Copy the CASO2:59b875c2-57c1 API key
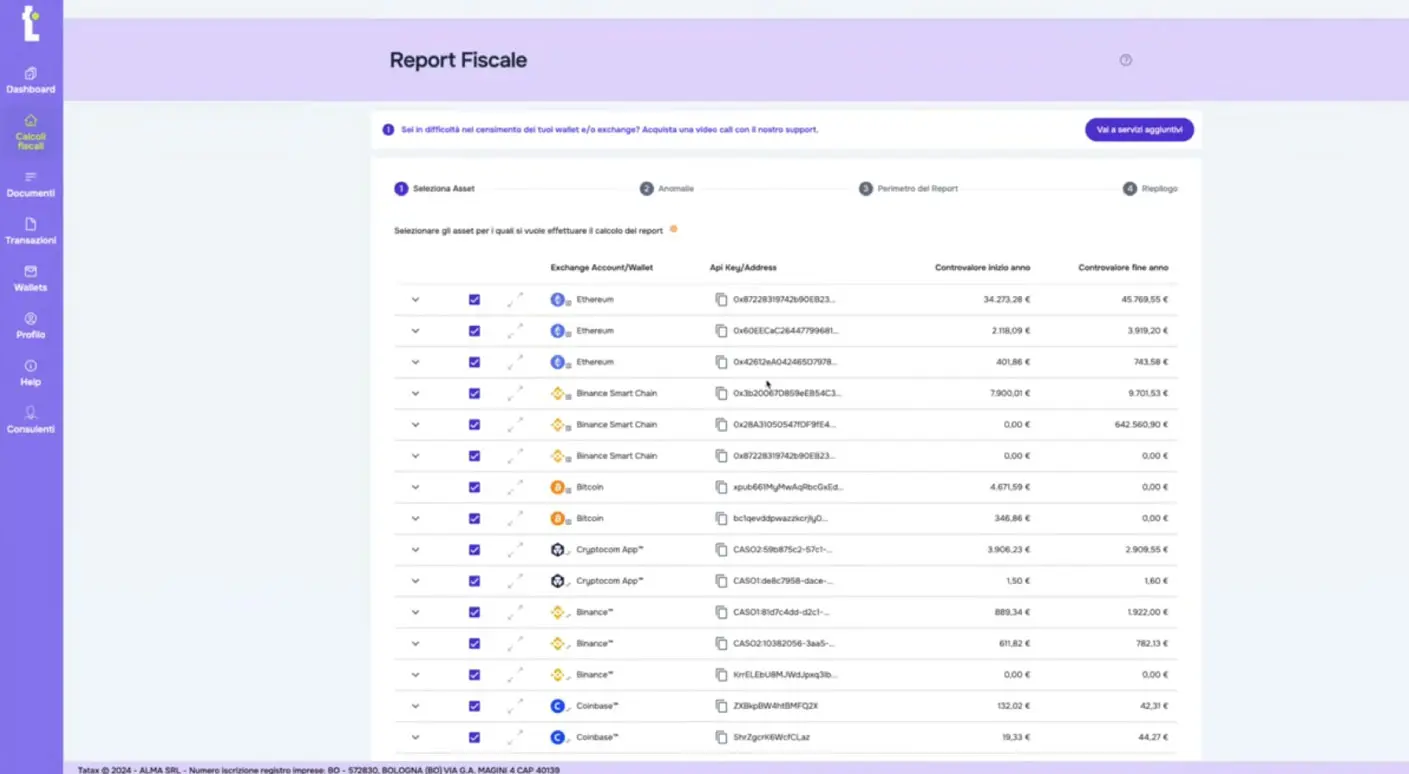The width and height of the screenshot is (1409, 774). coord(721,550)
